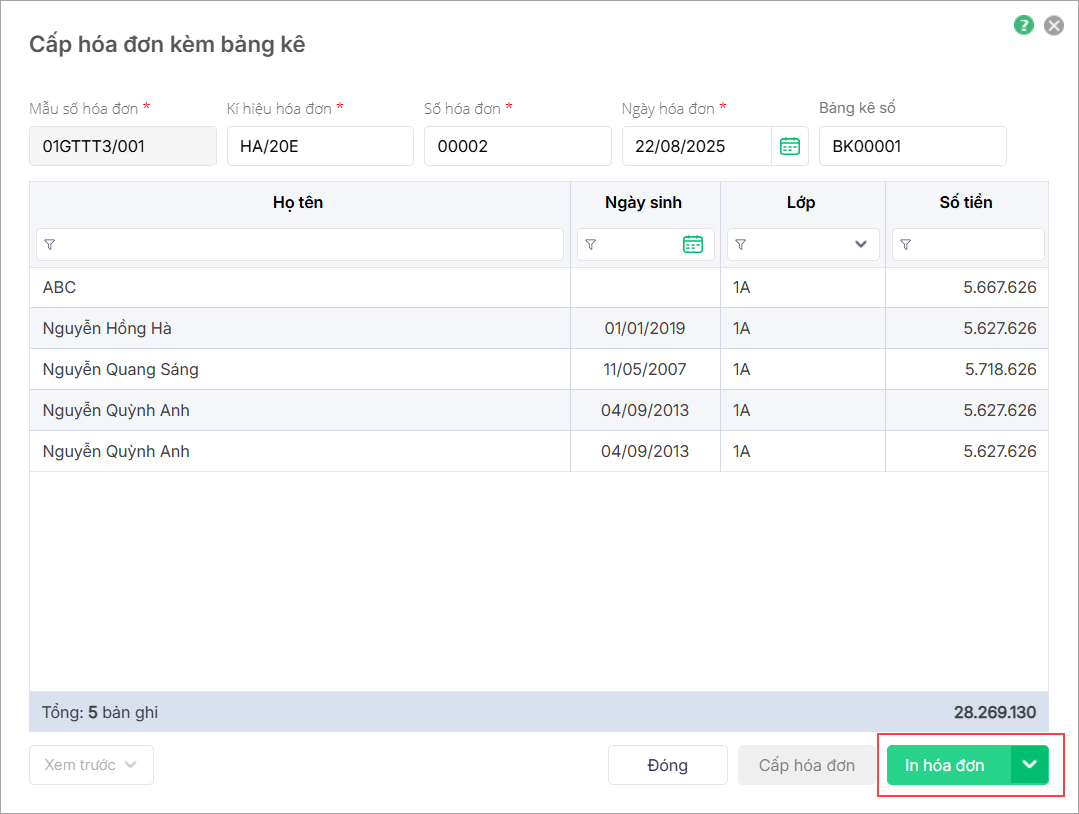
Task: Click filter icon in Số tiền column
Action: tap(906, 244)
